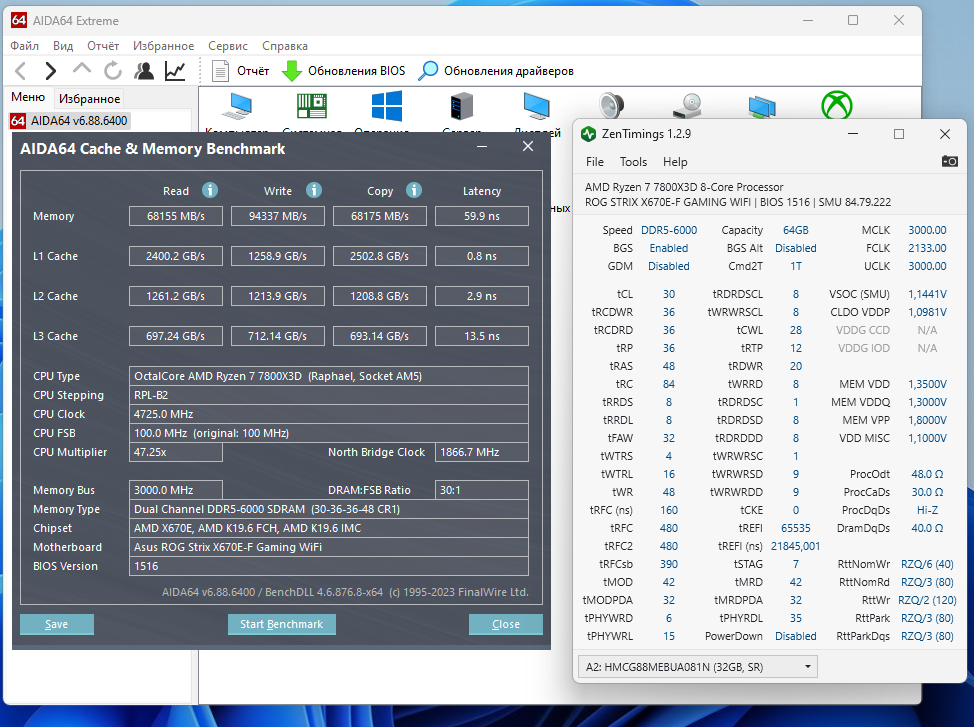Maximize the ZenTimings window
Image resolution: width=974 pixels, height=727 pixels.
point(899,134)
